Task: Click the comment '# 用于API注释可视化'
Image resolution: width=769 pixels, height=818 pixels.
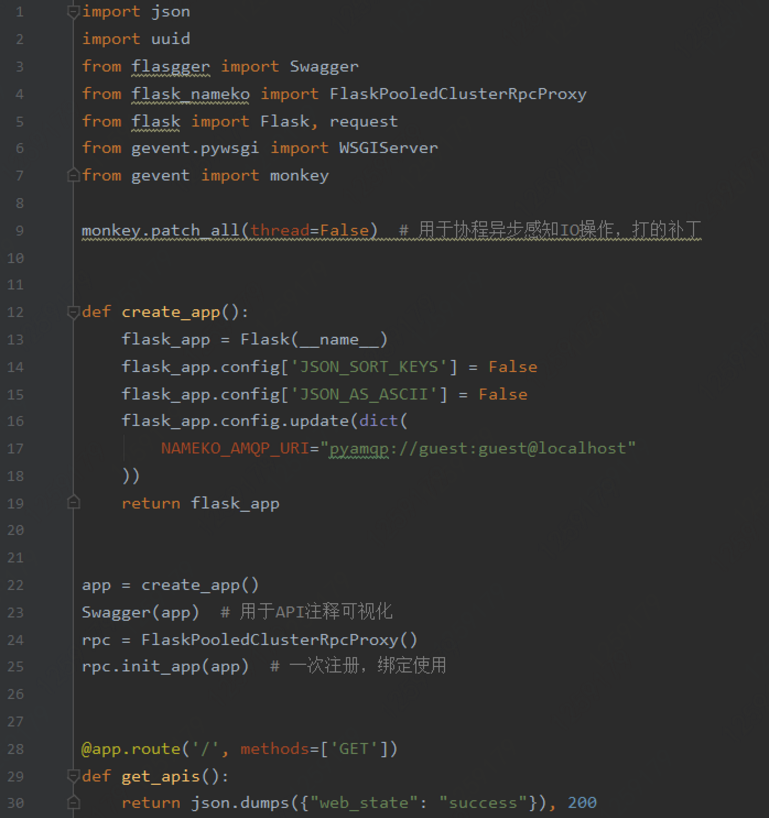Action: [306, 612]
